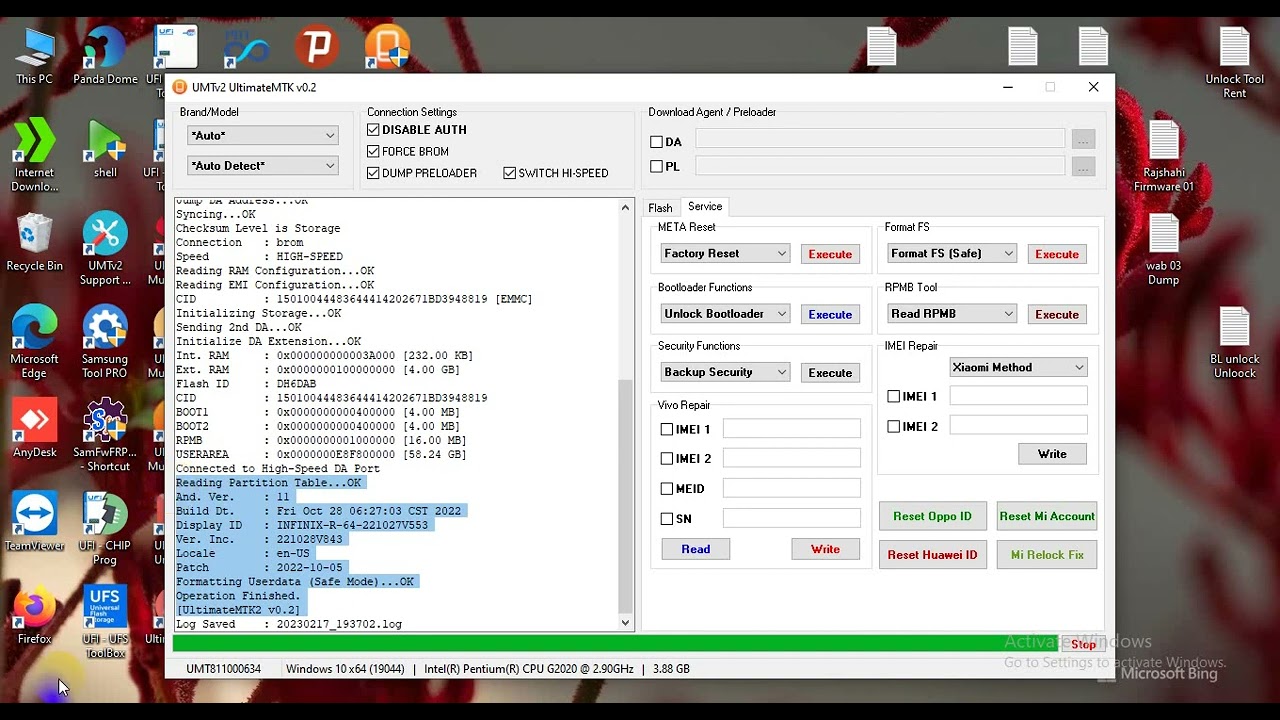The height and width of the screenshot is (720, 1280).
Task: Open the TeamViewer desktop icon
Action: [34, 521]
